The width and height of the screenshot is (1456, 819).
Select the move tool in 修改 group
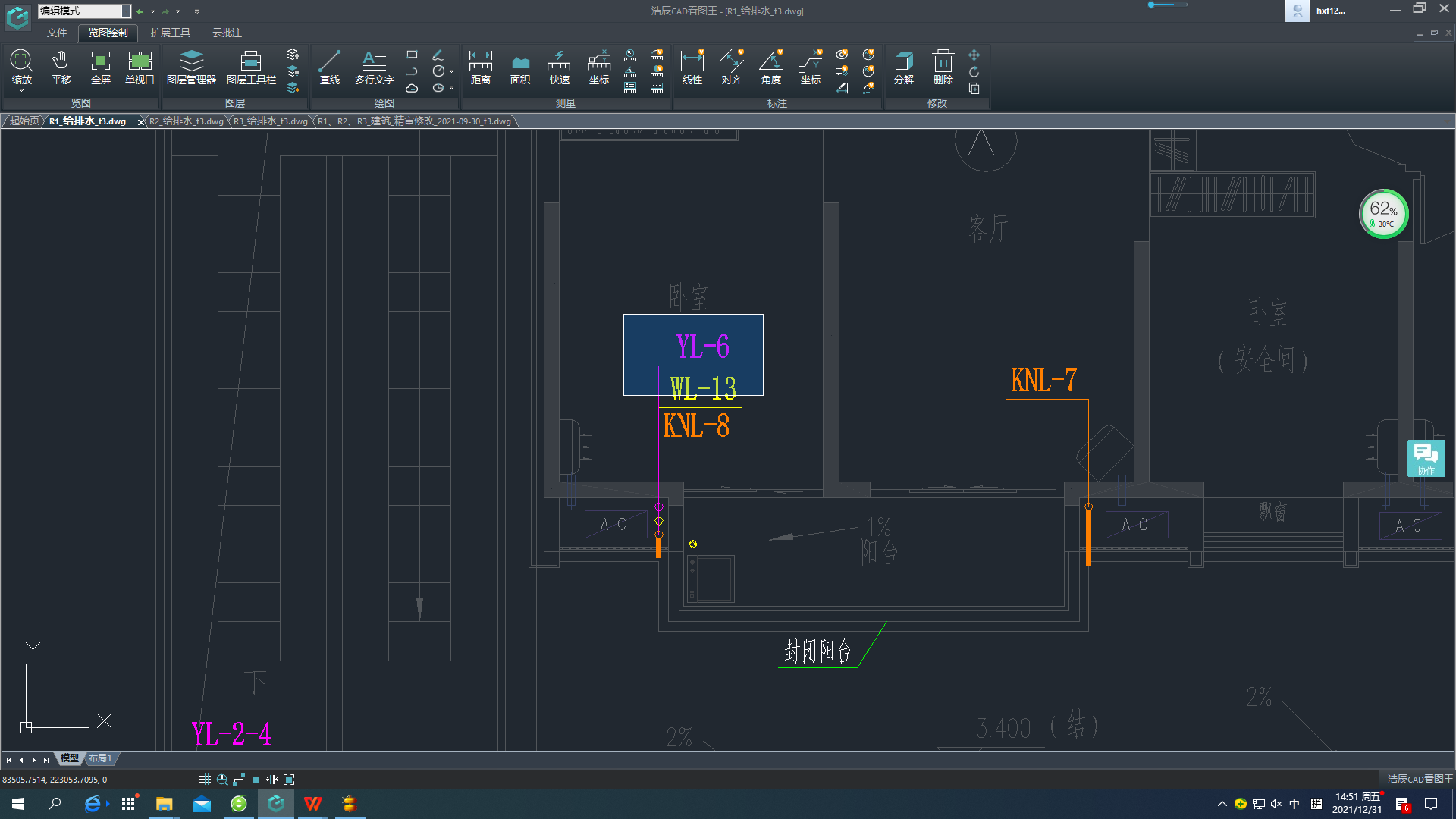tap(974, 55)
